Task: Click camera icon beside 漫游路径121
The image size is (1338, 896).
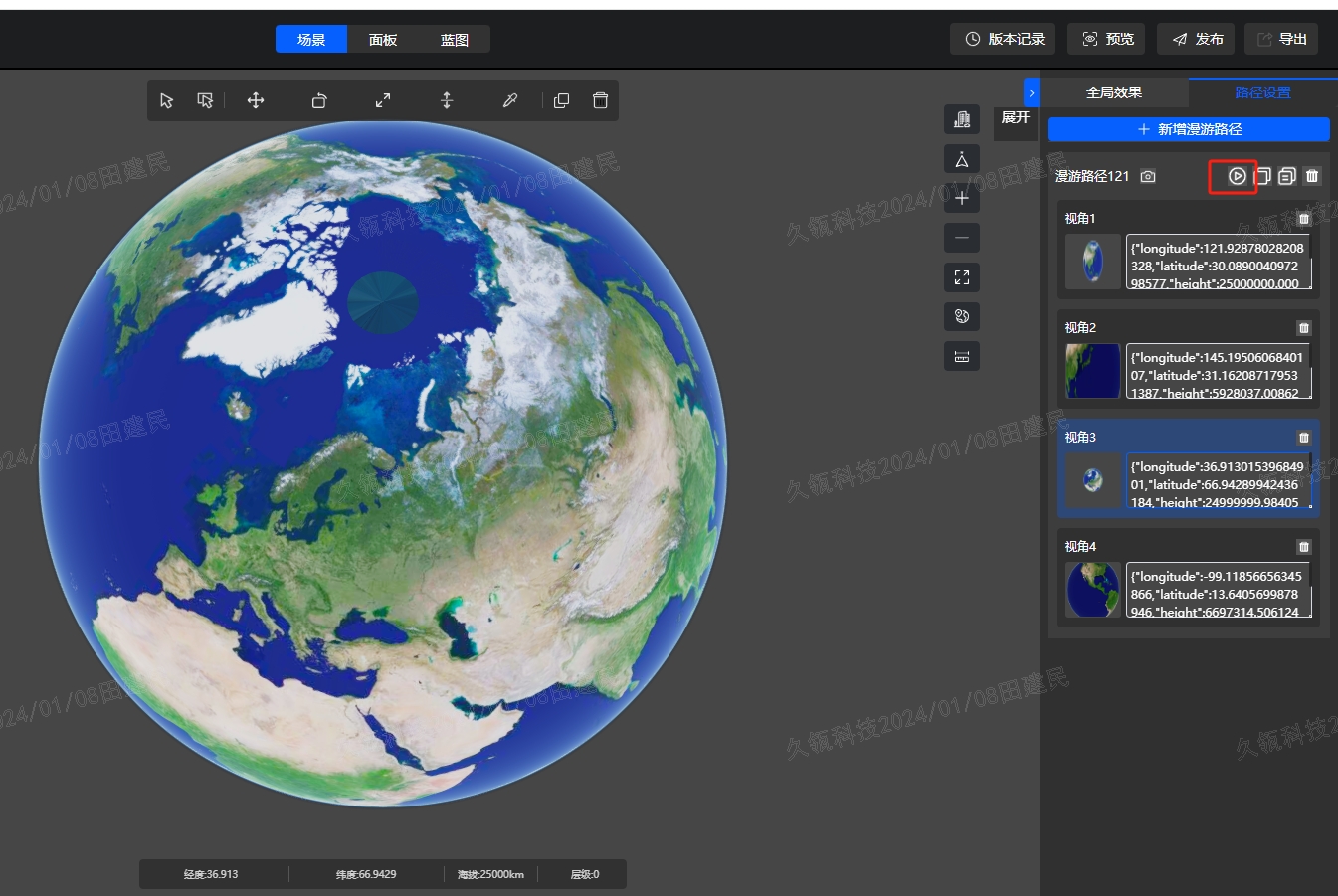Action: [1148, 176]
